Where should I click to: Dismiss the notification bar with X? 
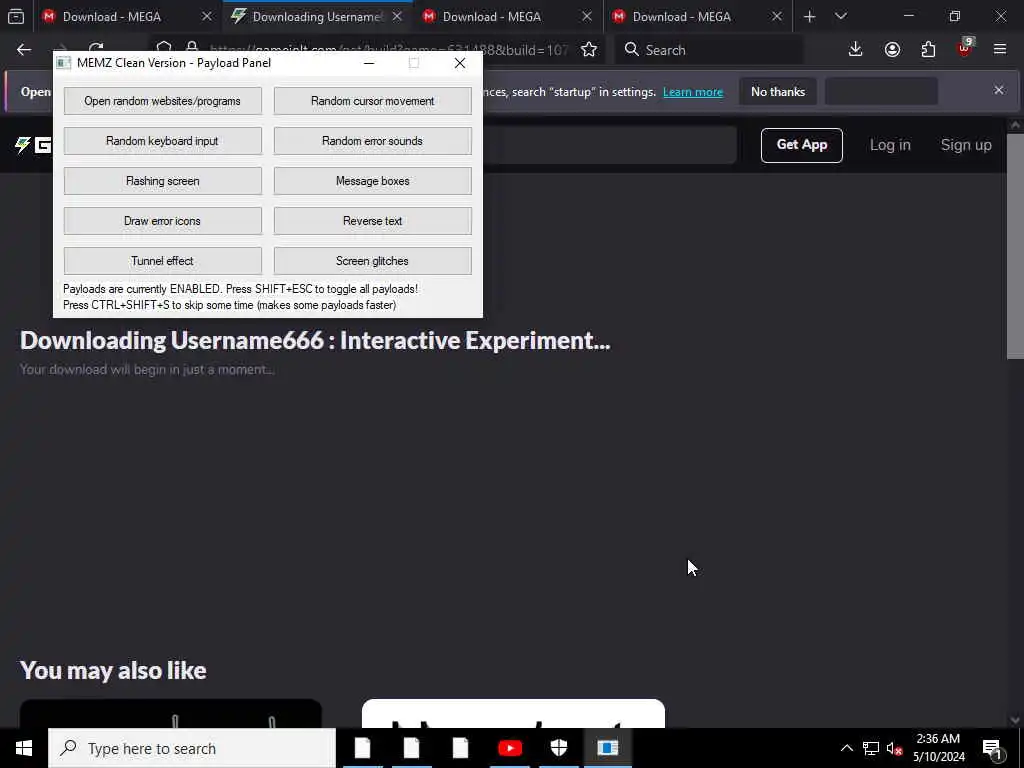(x=999, y=90)
